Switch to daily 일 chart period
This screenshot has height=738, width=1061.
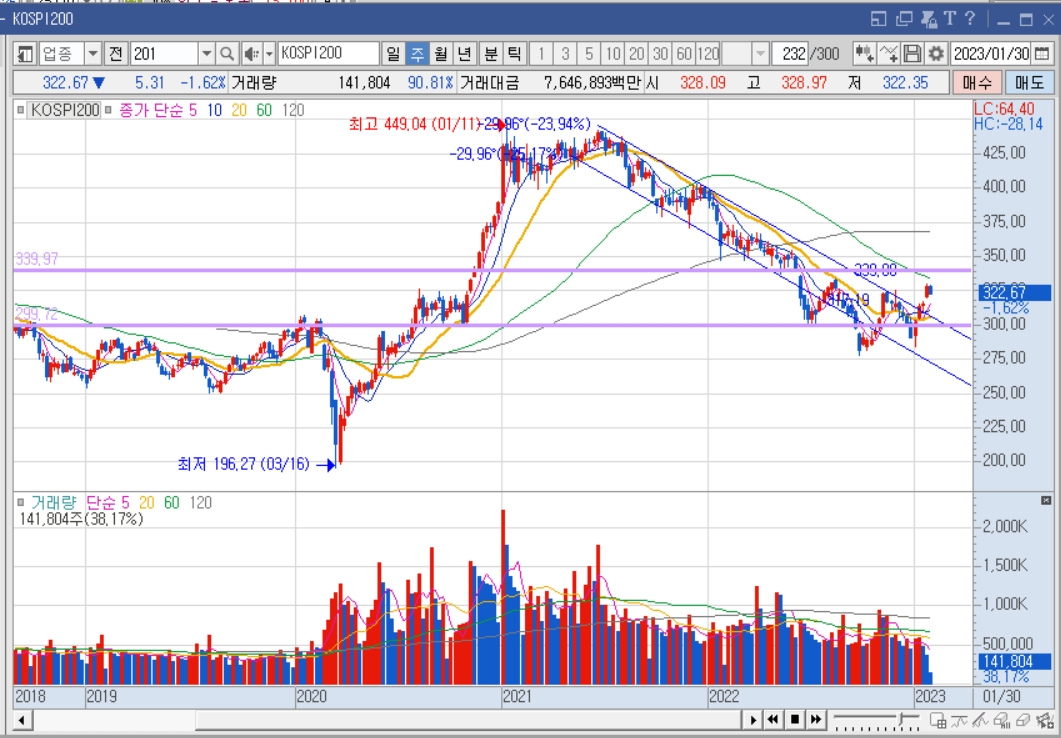point(393,53)
